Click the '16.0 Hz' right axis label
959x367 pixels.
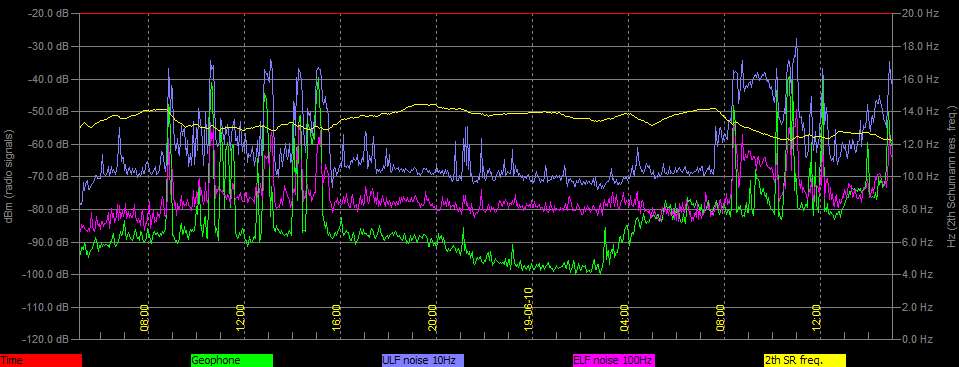click(x=920, y=79)
